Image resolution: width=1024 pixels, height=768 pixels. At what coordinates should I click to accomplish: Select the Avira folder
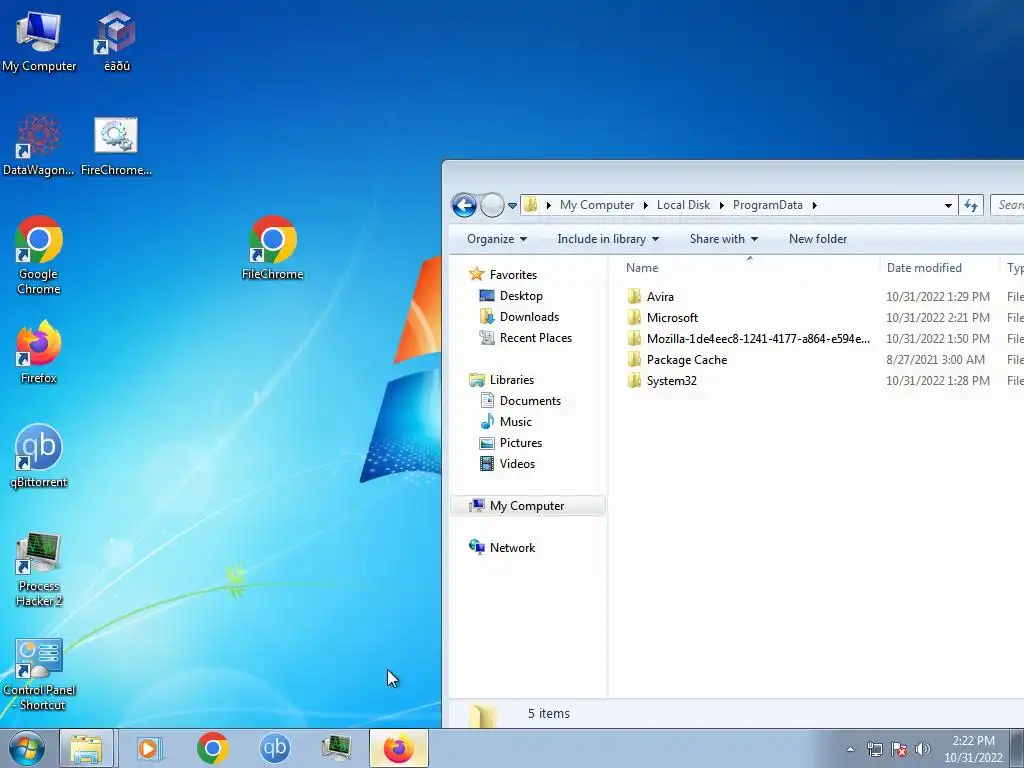tap(660, 296)
